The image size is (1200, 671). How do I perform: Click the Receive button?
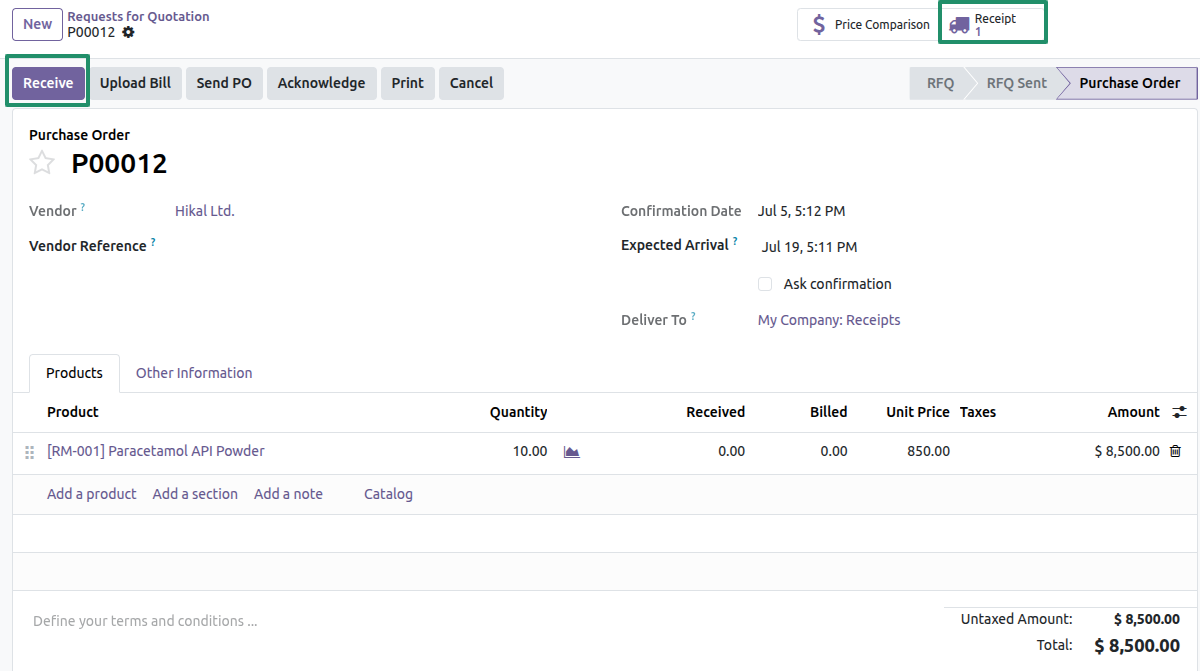[x=48, y=83]
